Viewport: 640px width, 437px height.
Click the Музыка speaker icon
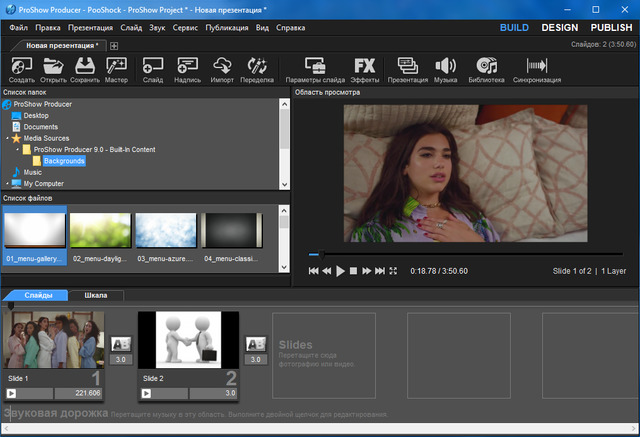click(445, 67)
